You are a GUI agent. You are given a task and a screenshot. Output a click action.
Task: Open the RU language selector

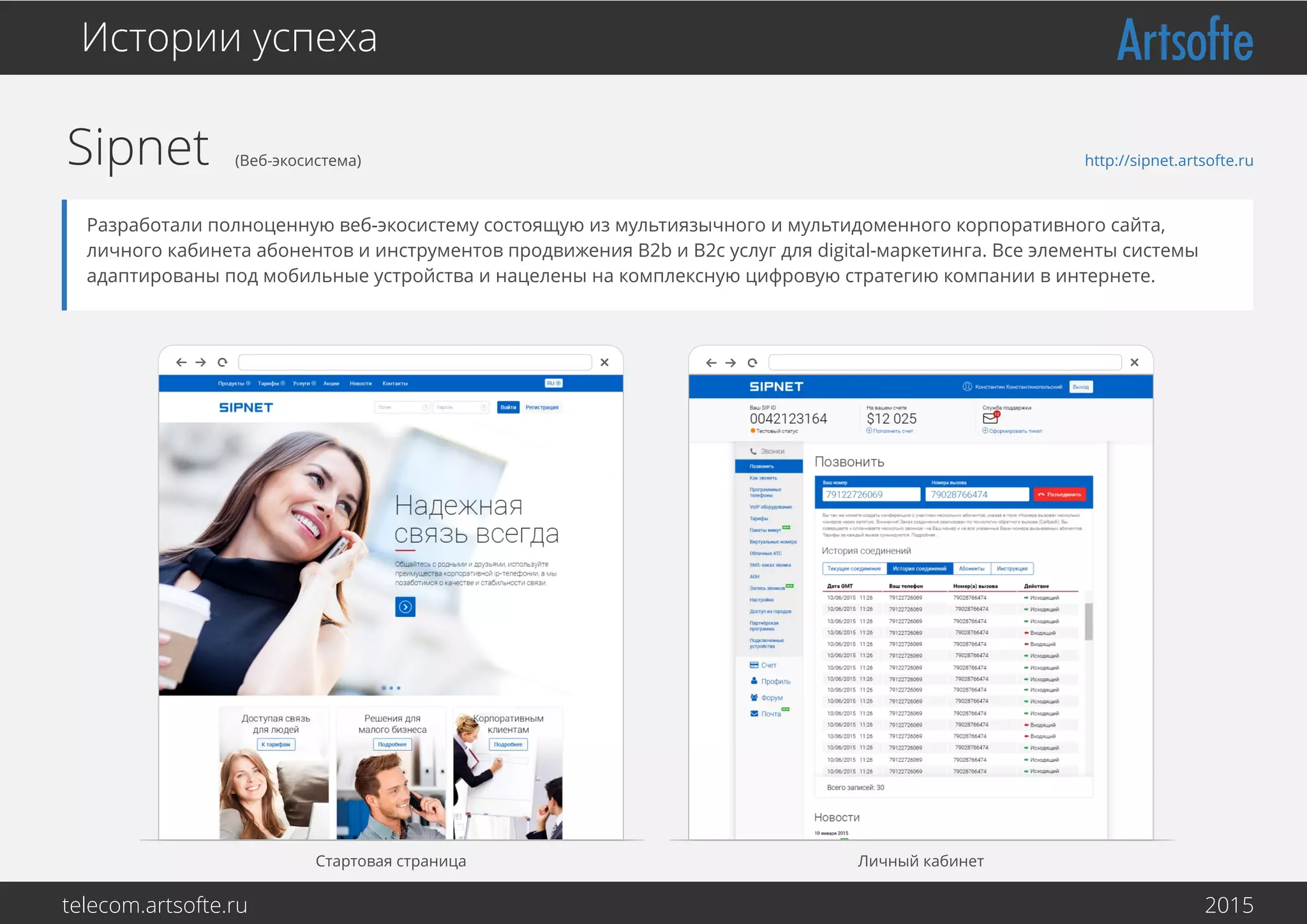click(x=553, y=384)
